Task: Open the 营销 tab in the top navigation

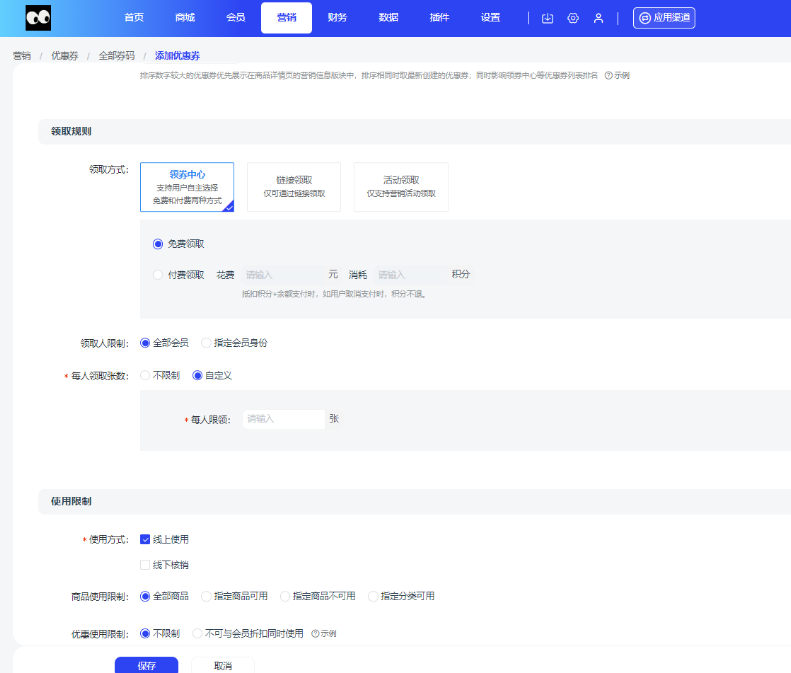Action: [286, 18]
